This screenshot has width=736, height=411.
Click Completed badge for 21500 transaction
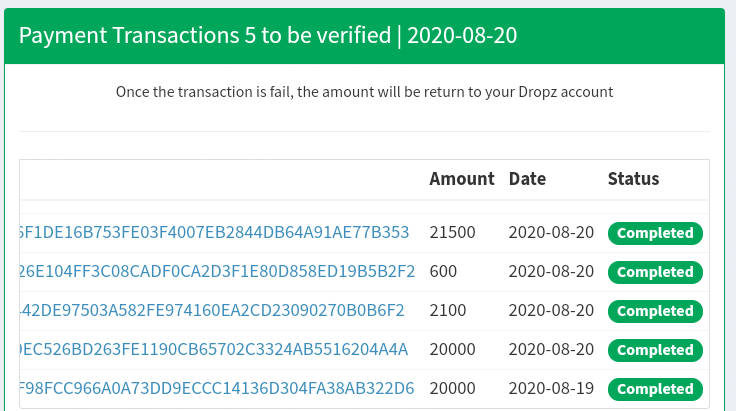pos(655,233)
